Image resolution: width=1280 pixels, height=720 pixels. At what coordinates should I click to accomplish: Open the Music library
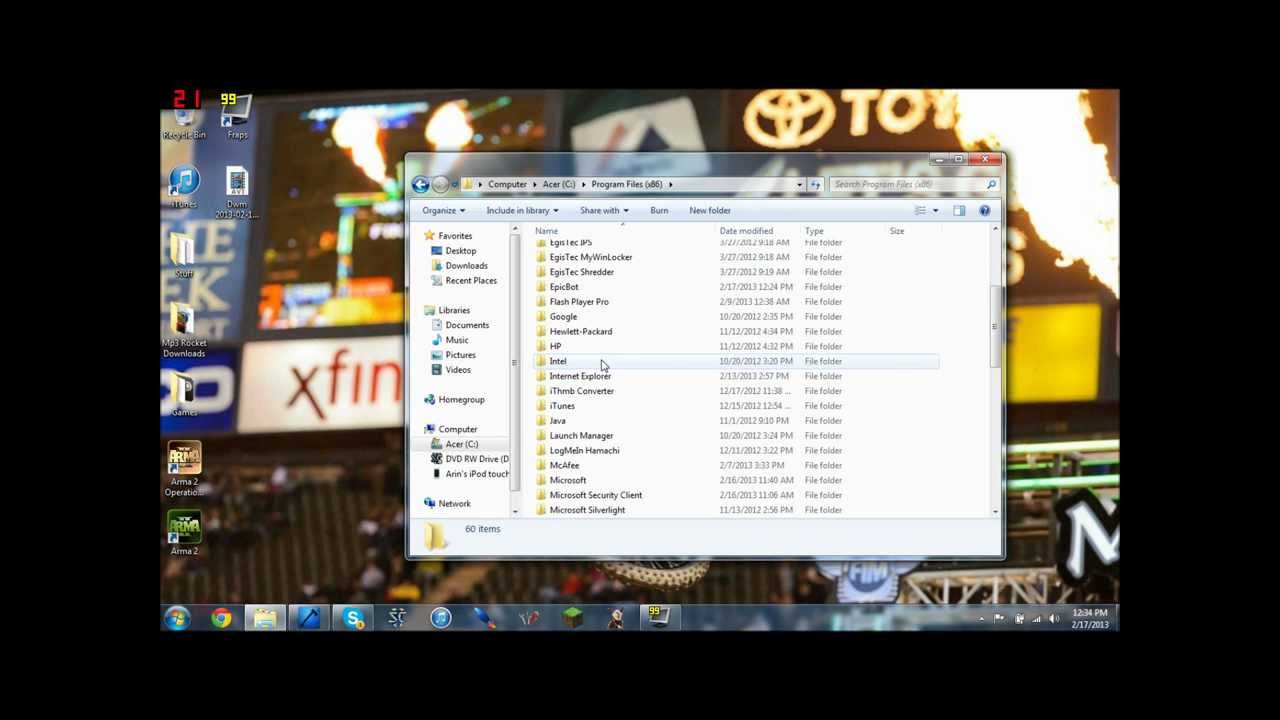[457, 340]
